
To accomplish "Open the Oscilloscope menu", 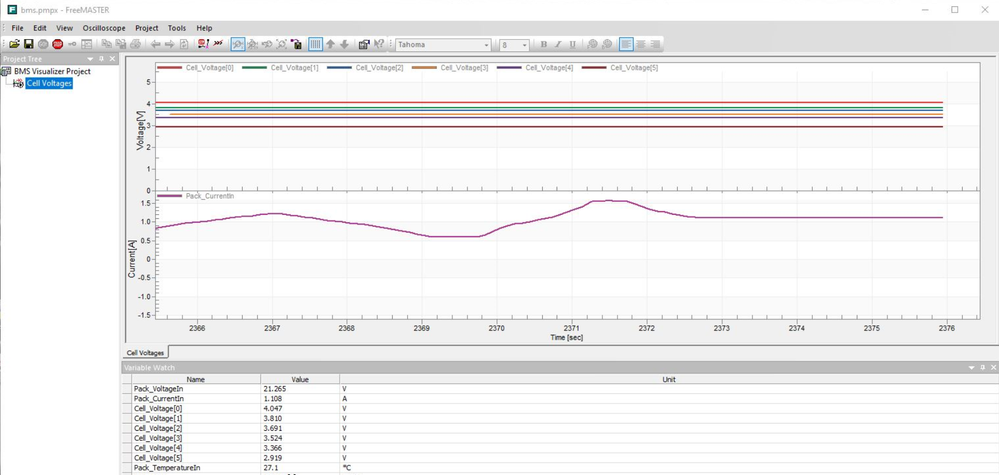I will 104,28.
